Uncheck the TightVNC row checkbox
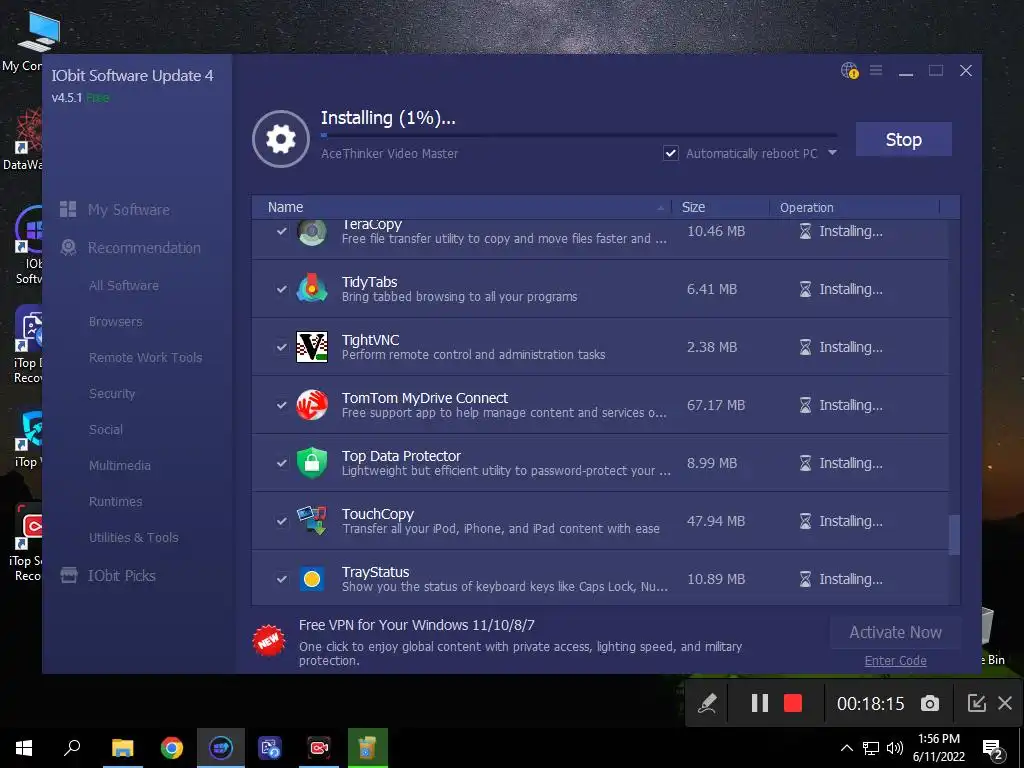 pos(281,347)
